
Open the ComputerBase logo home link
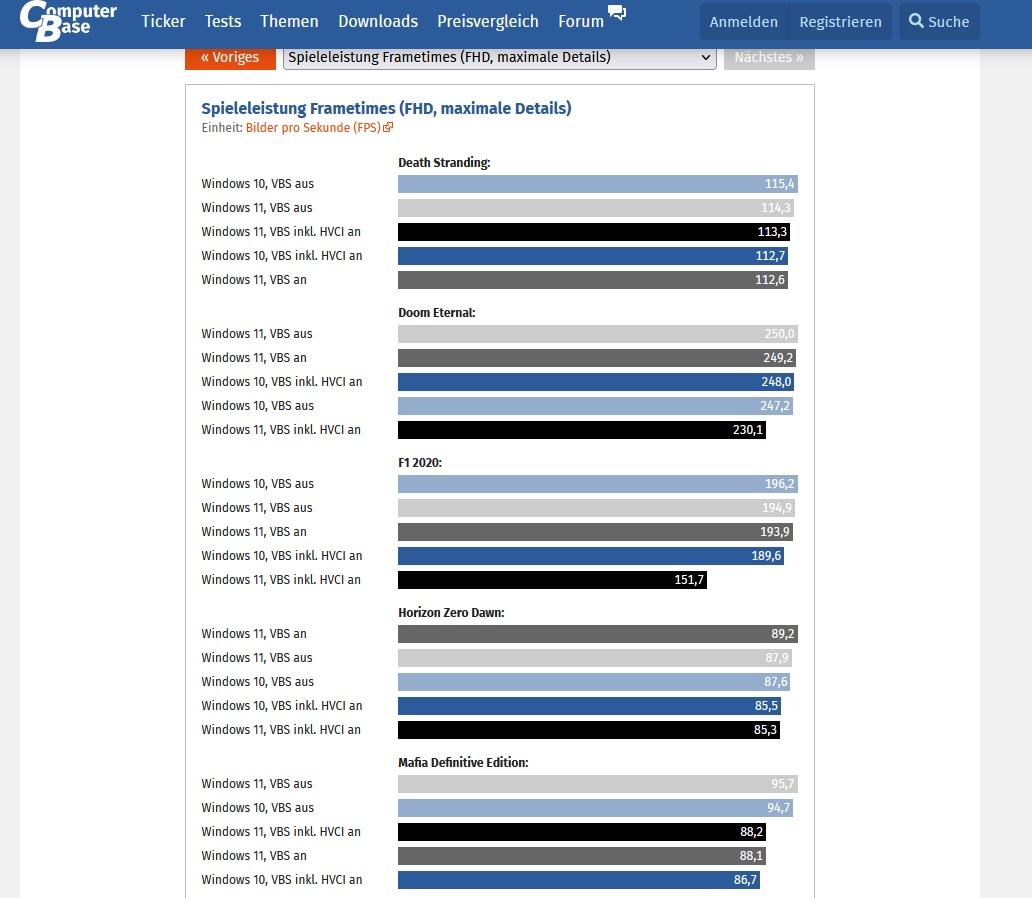pyautogui.click(x=68, y=20)
